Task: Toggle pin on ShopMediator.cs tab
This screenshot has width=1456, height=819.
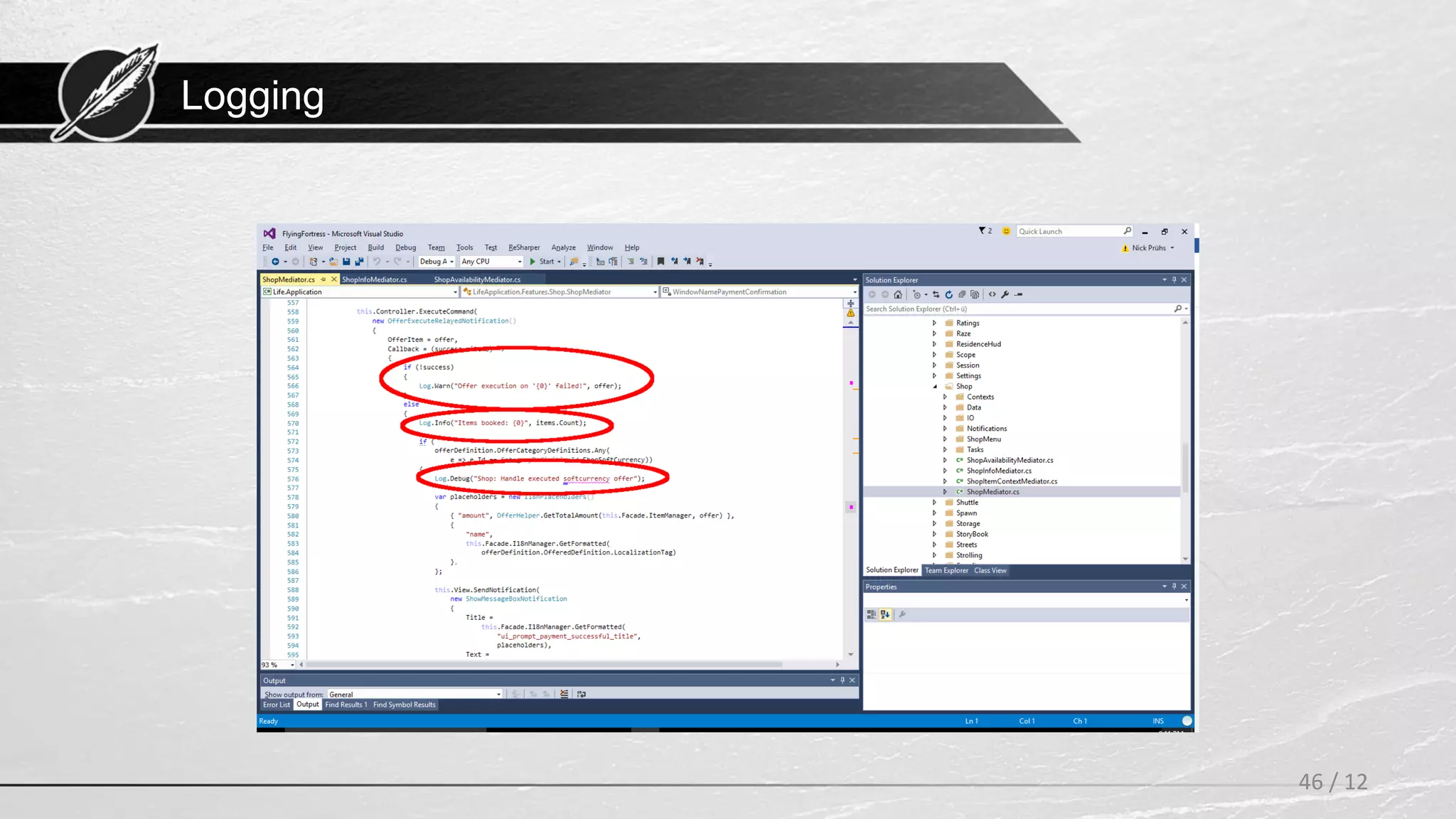Action: 323,279
